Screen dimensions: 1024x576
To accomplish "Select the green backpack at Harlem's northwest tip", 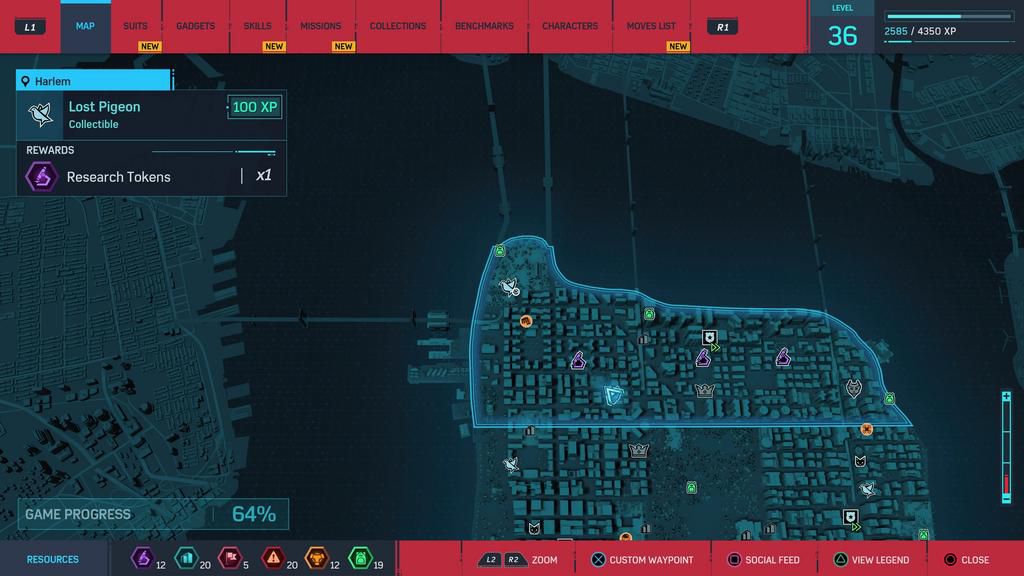I will [499, 251].
